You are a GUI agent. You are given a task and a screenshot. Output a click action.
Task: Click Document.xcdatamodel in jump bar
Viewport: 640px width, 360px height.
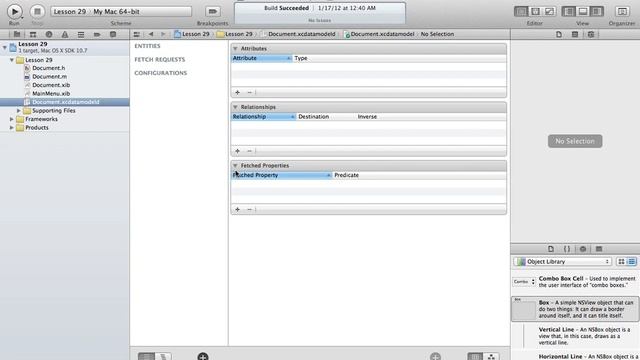(x=379, y=34)
